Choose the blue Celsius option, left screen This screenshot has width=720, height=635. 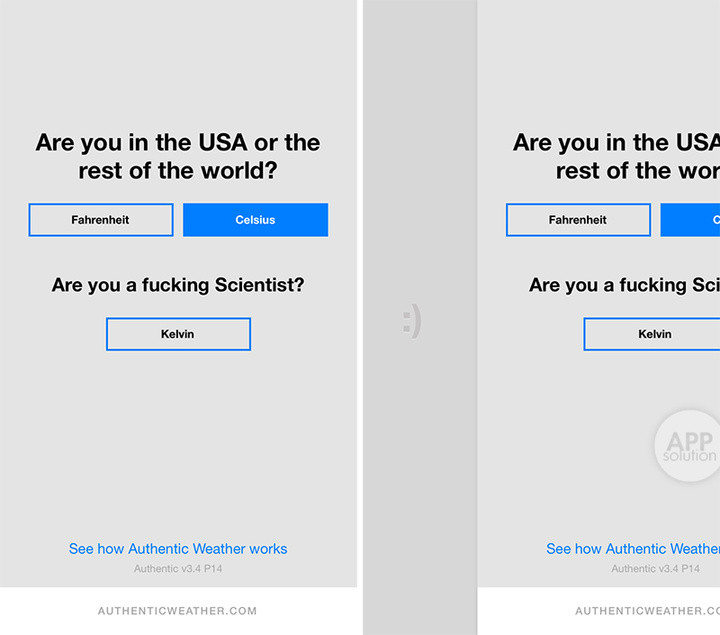(x=255, y=220)
